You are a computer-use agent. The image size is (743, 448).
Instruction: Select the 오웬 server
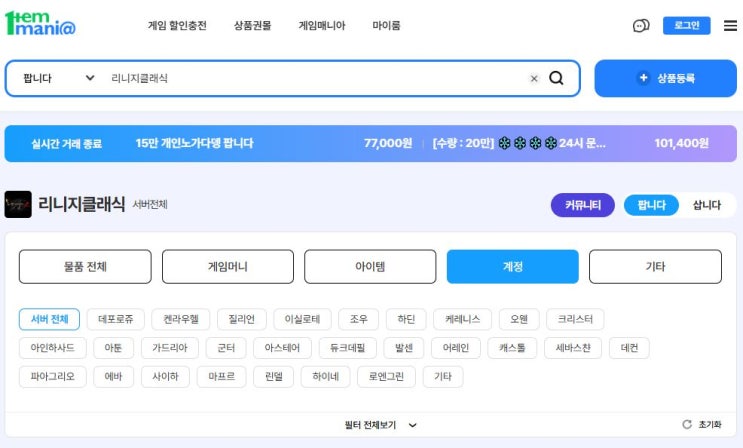tap(519, 319)
